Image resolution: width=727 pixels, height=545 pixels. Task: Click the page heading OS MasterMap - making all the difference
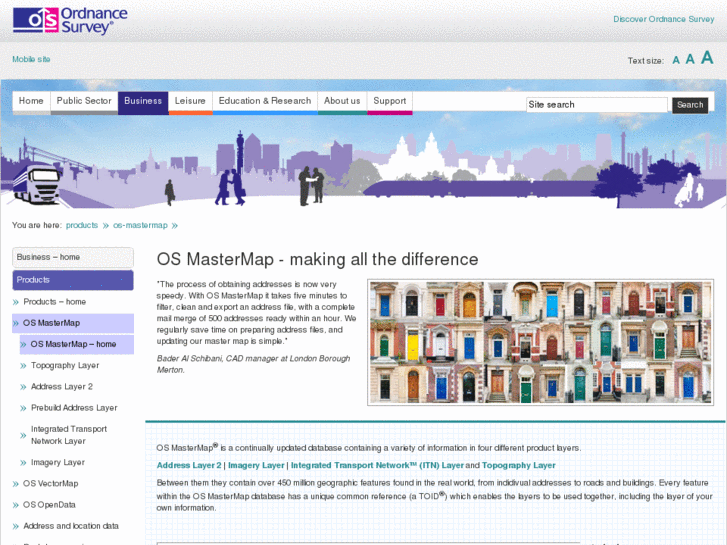pos(317,259)
